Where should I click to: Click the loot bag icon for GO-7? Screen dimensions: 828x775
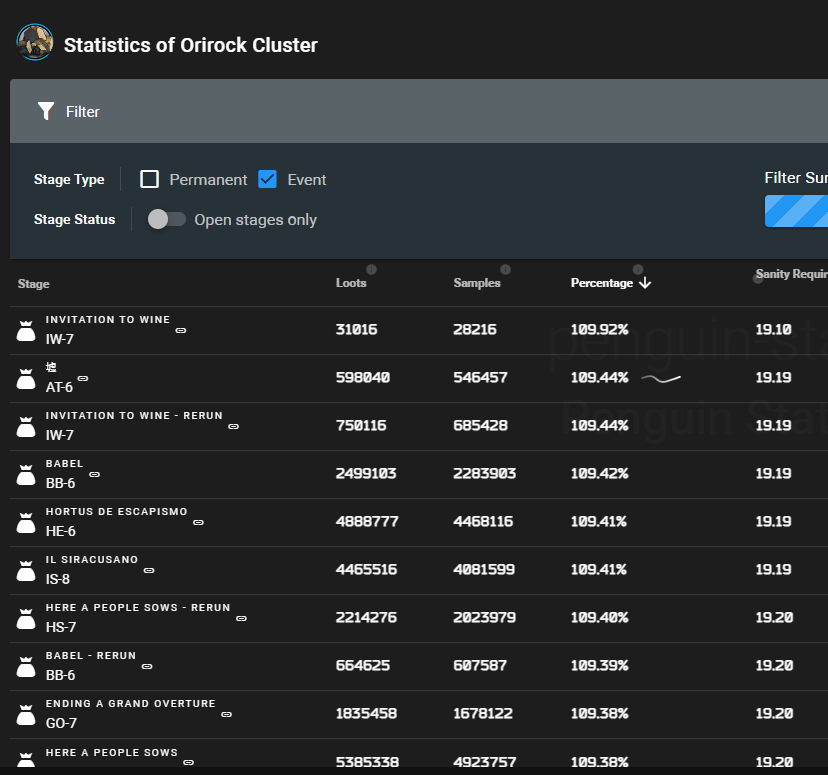click(26, 715)
